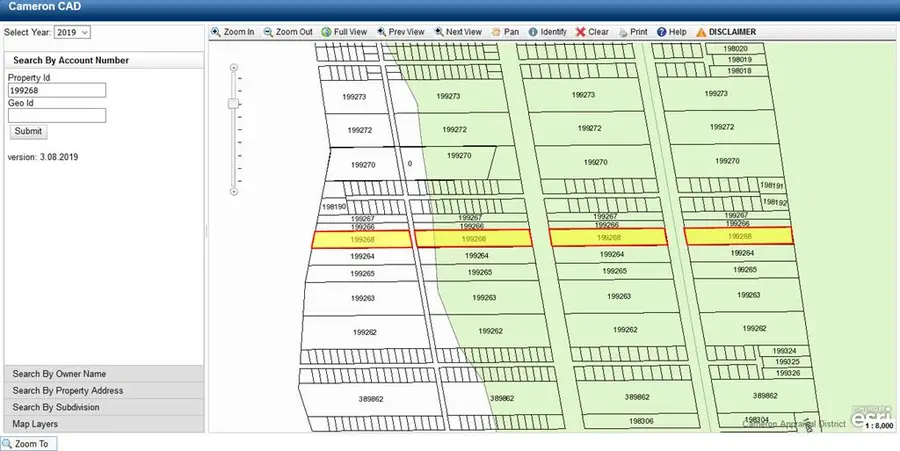Open the Help page
Screen dimensions: 900x451
672,32
